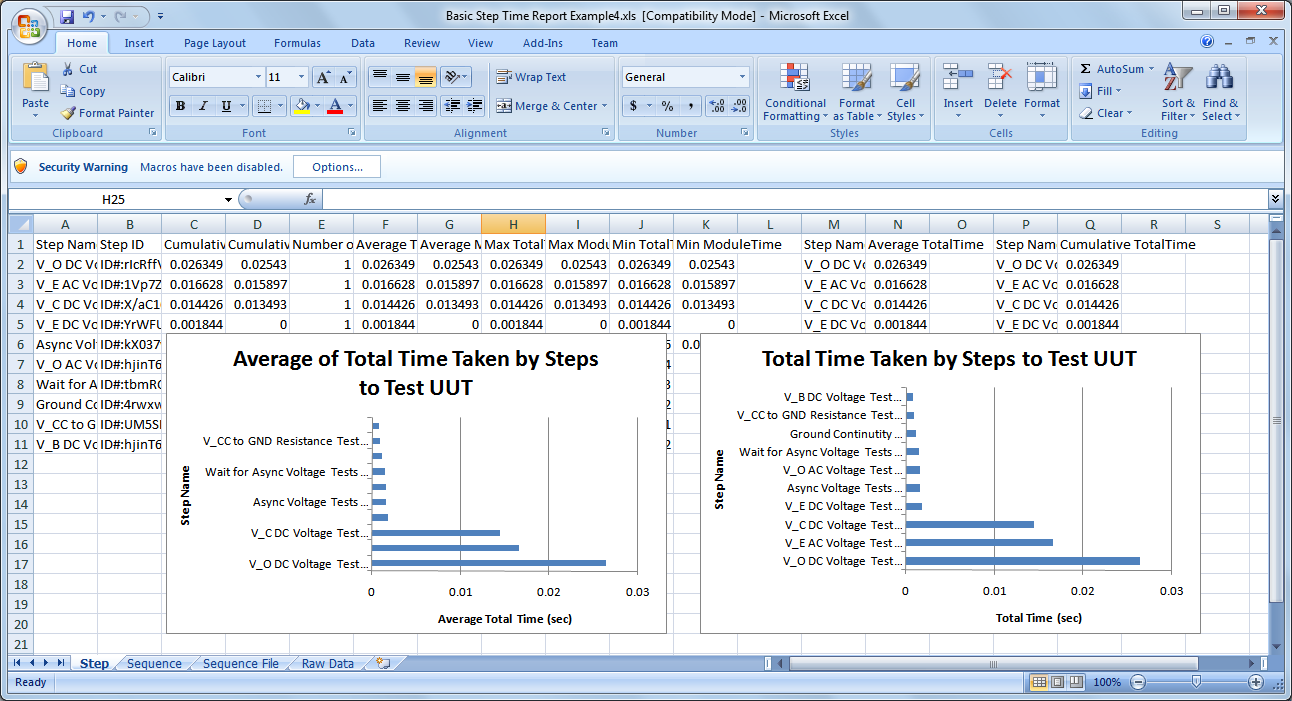This screenshot has height=701, width=1292.
Task: Toggle Bold formatting
Action: point(180,106)
